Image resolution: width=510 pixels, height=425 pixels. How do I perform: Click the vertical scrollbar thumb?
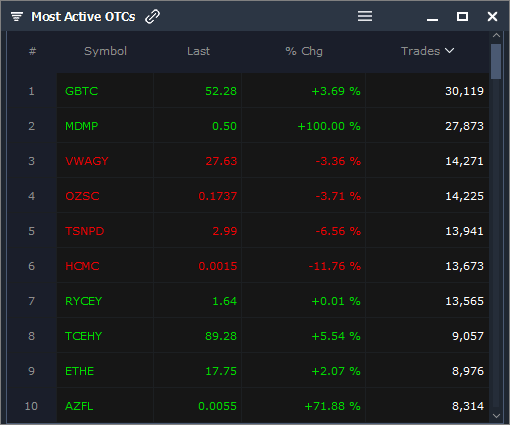[496, 61]
